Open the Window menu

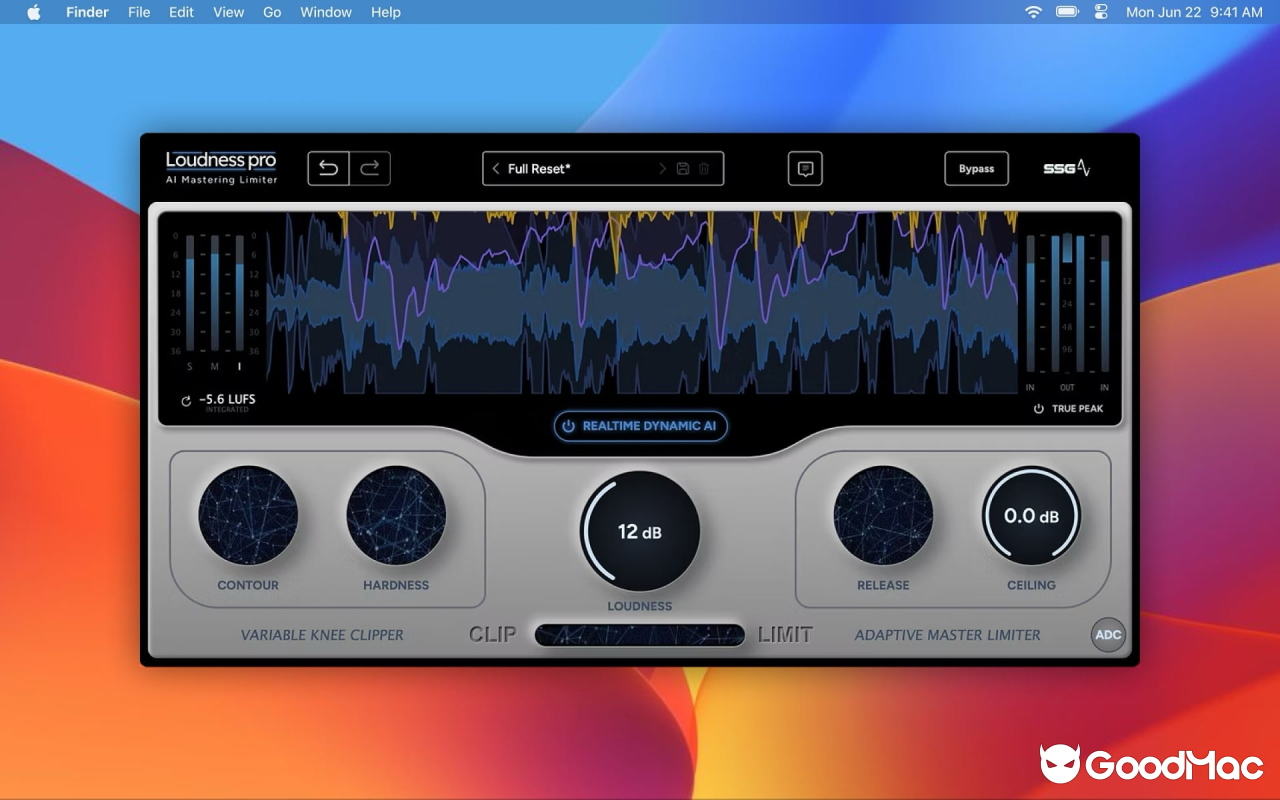click(326, 12)
